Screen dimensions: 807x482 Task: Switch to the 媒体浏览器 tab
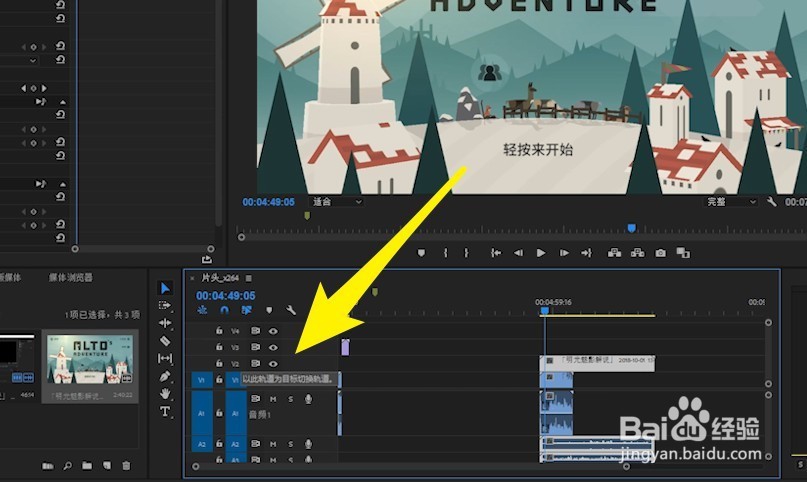click(x=71, y=278)
